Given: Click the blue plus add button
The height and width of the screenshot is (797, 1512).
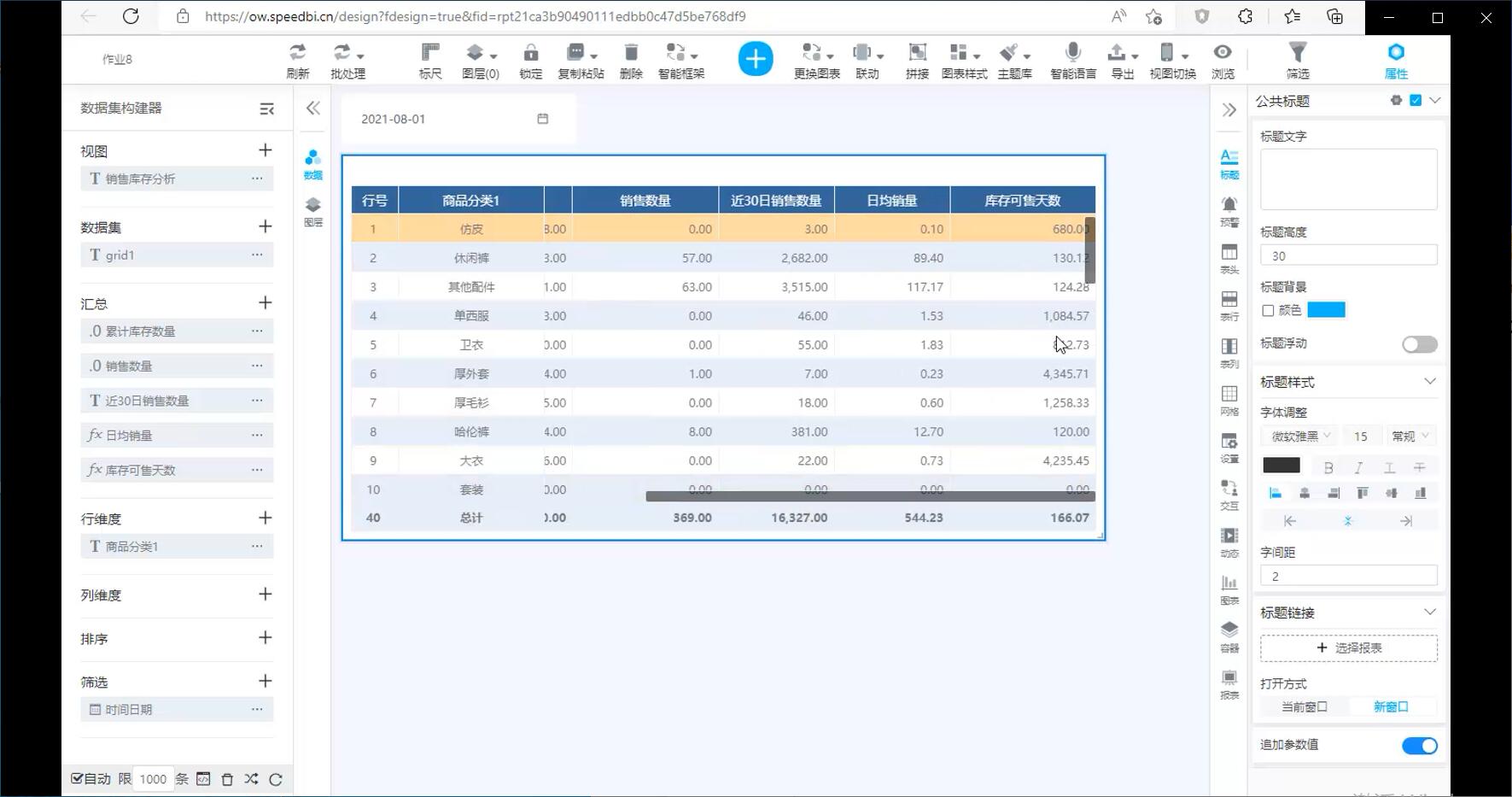Looking at the screenshot, I should (755, 59).
